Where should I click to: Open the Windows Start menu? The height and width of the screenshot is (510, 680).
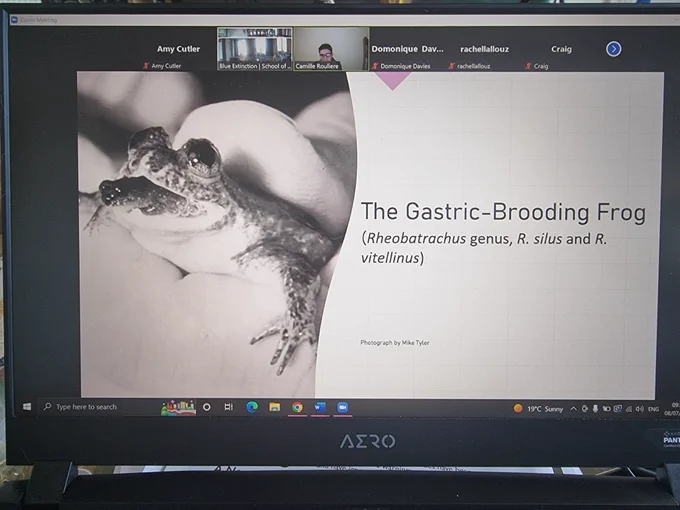coord(27,407)
